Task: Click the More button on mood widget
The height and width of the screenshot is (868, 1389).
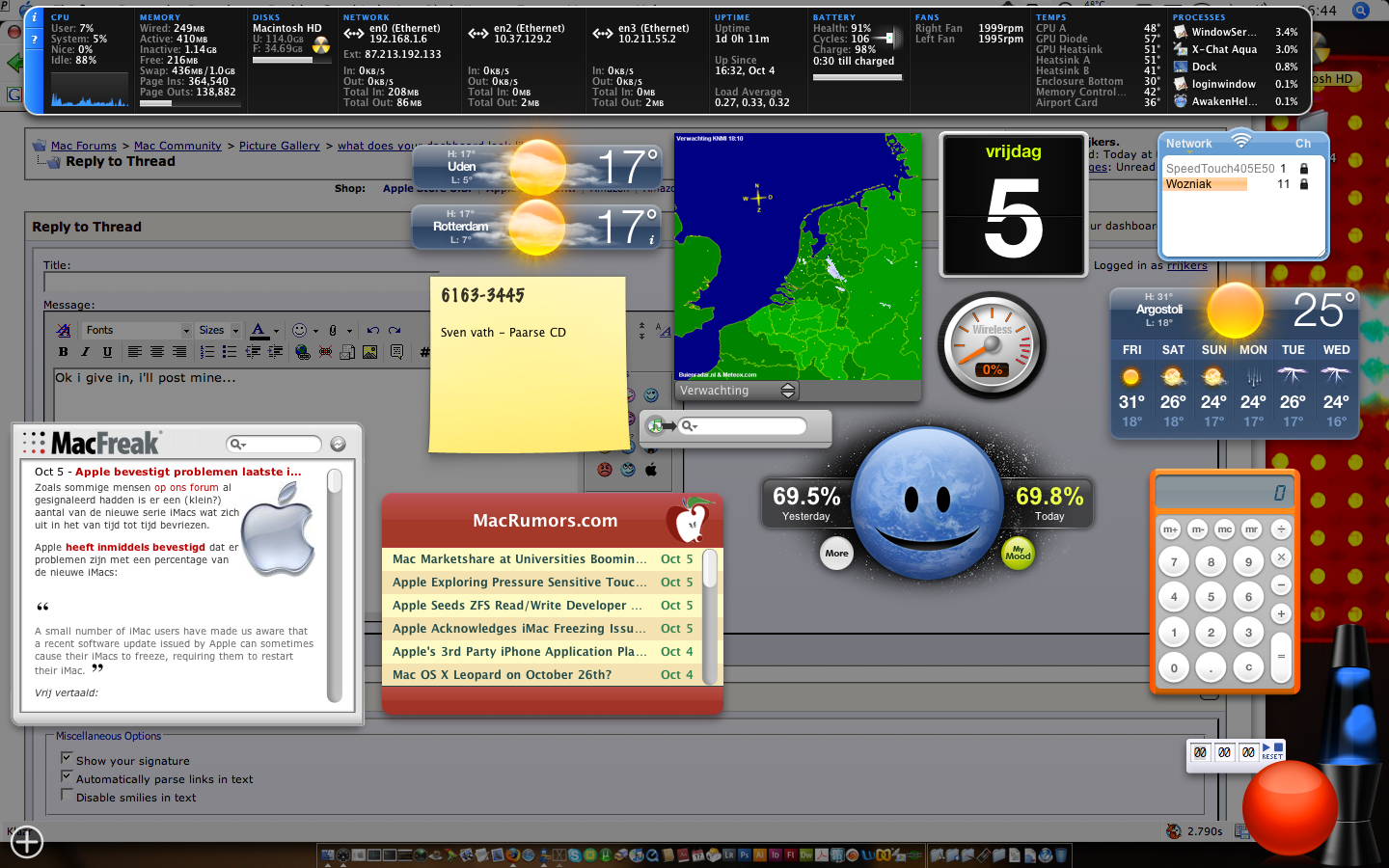Action: pyautogui.click(x=836, y=553)
